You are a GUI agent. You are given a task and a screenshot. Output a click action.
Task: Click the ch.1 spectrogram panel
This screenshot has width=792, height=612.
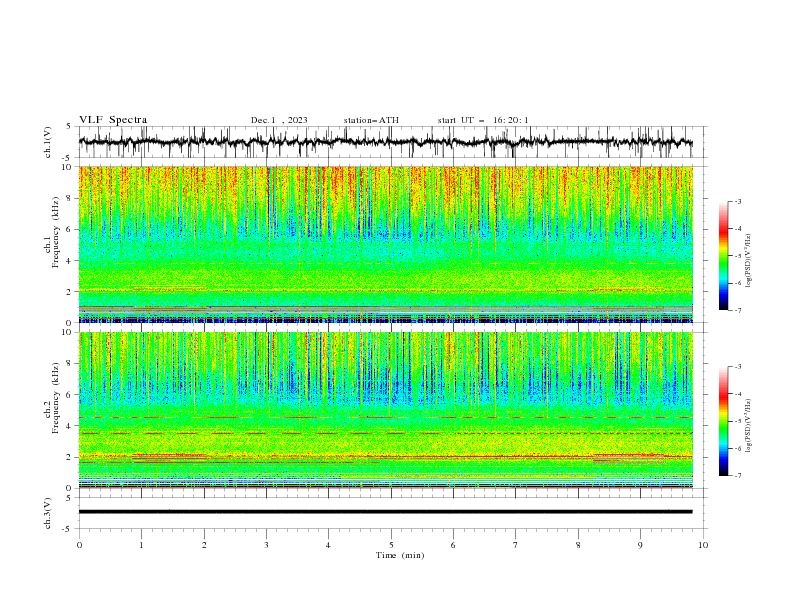(386, 244)
